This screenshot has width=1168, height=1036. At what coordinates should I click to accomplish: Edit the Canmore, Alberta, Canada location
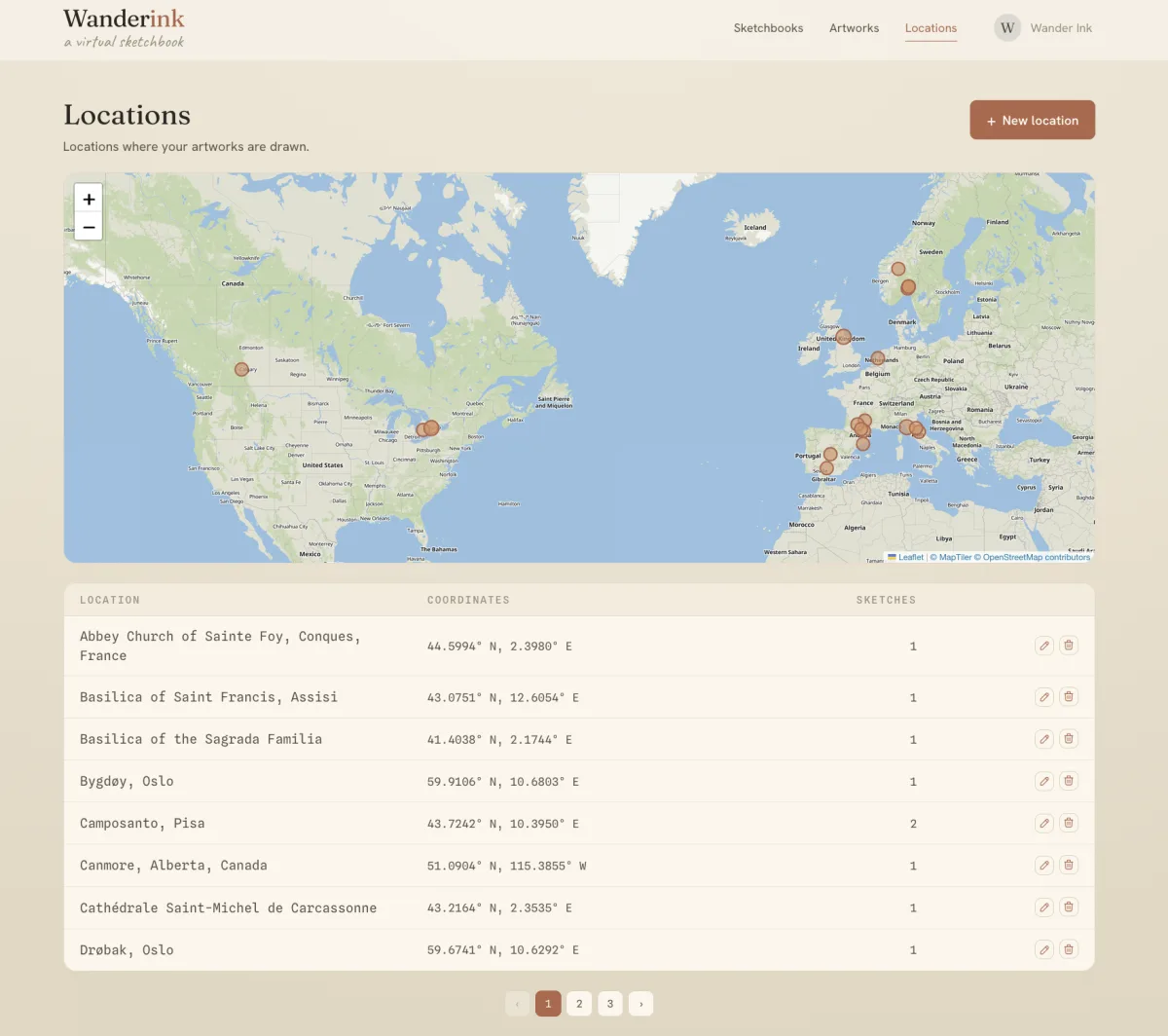[x=1044, y=865]
